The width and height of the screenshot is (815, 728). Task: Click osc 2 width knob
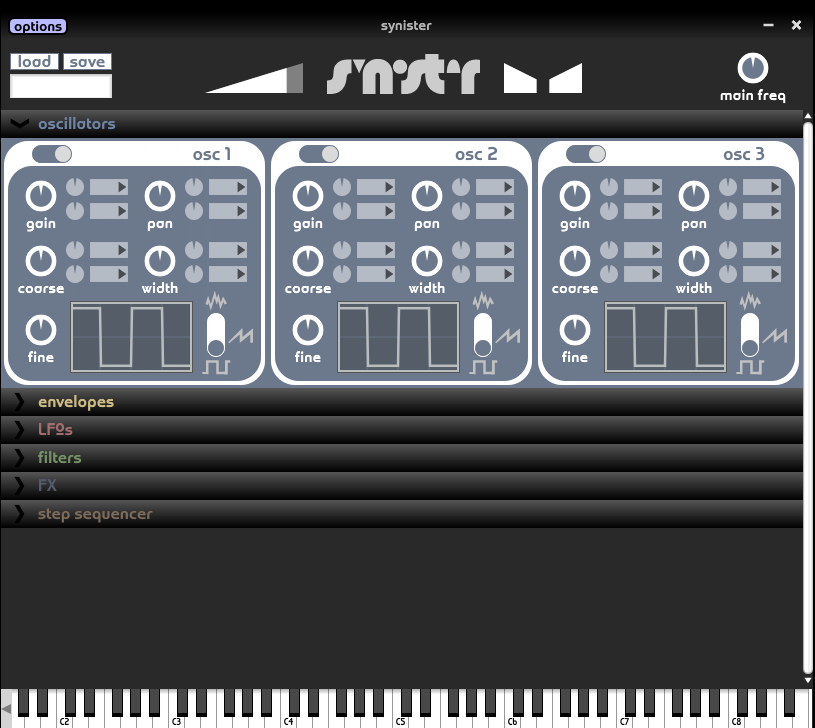[427, 261]
